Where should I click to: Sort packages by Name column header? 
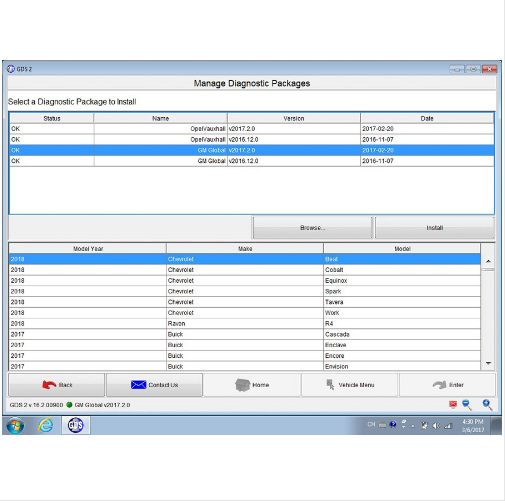click(160, 118)
